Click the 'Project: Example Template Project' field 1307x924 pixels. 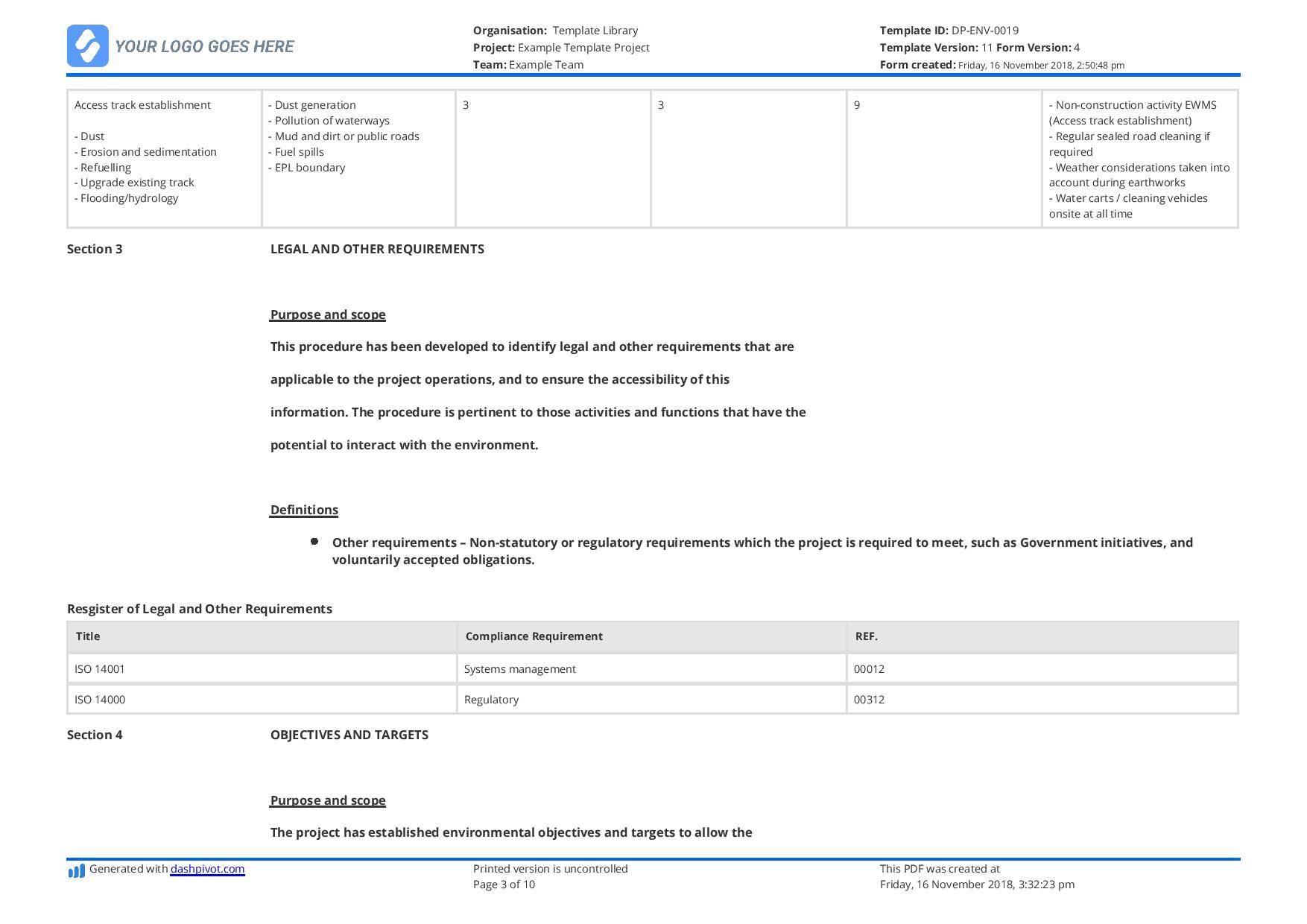(x=562, y=47)
